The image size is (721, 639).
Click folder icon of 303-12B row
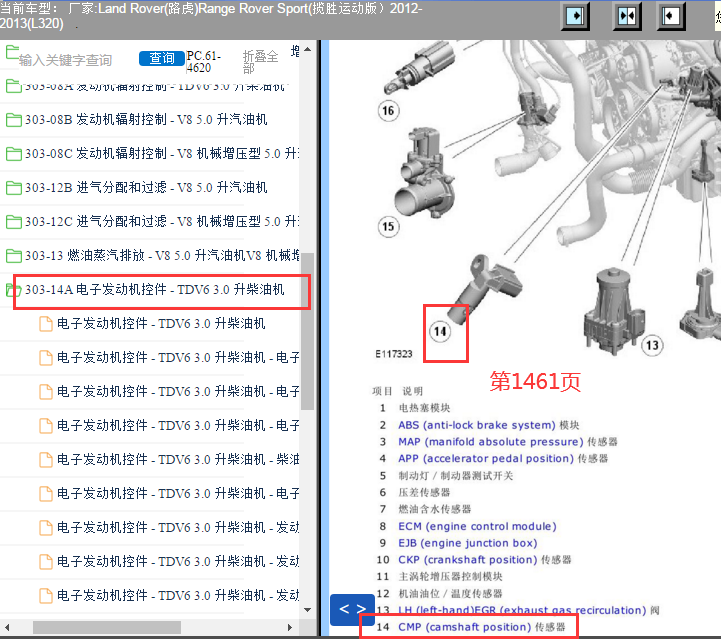tap(13, 188)
